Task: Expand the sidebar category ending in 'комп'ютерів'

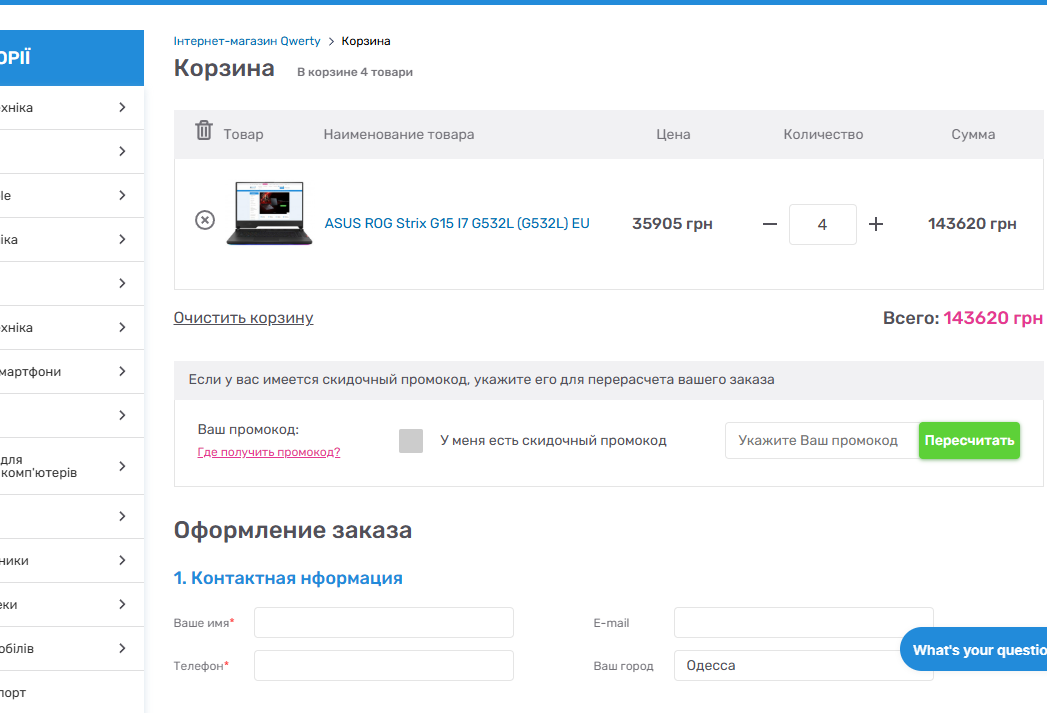Action: tap(122, 466)
